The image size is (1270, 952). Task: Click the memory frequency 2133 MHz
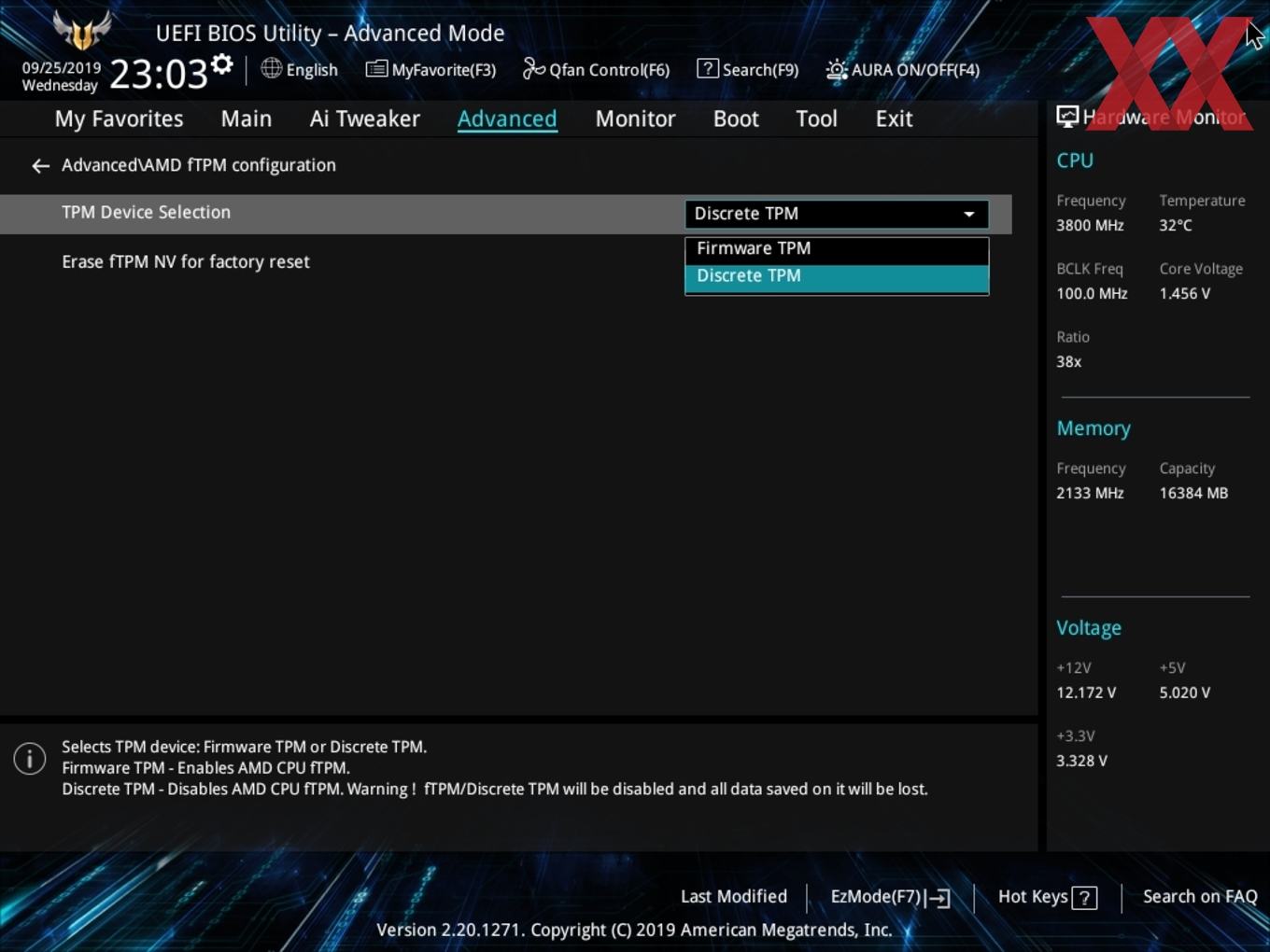click(1090, 494)
